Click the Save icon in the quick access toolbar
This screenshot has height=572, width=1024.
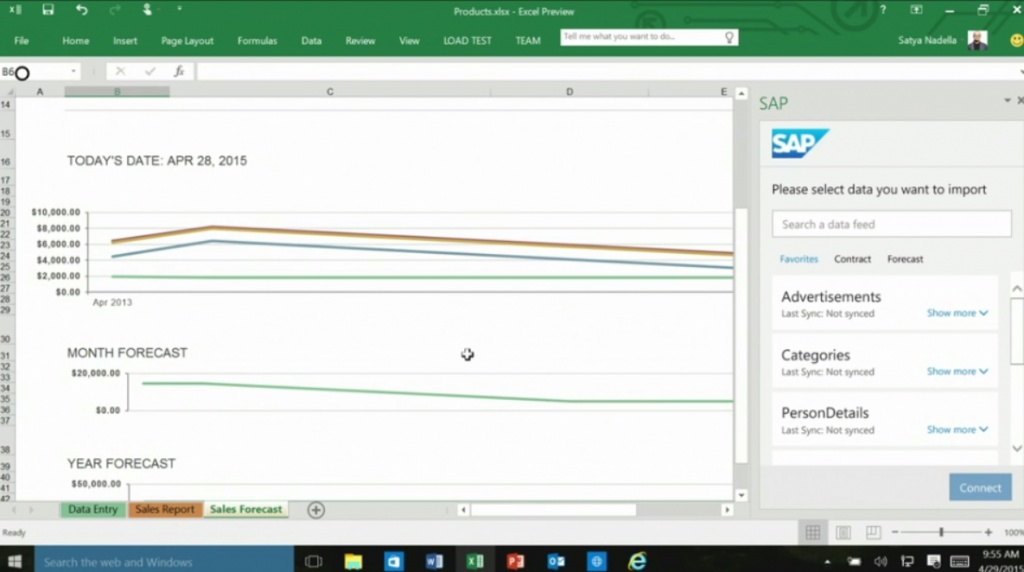pos(48,10)
